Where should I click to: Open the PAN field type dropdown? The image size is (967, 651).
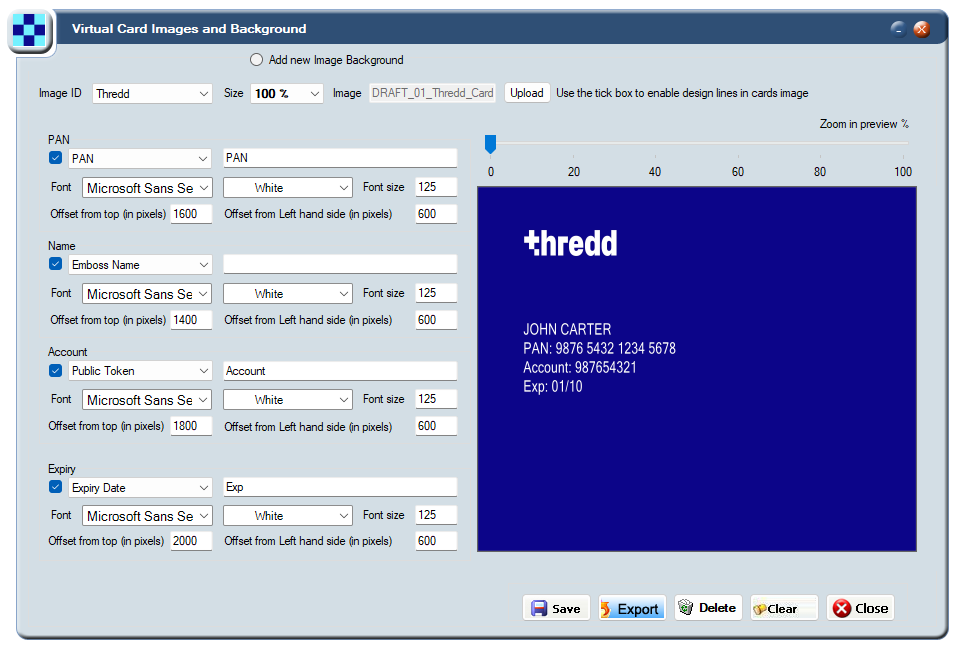(x=139, y=158)
